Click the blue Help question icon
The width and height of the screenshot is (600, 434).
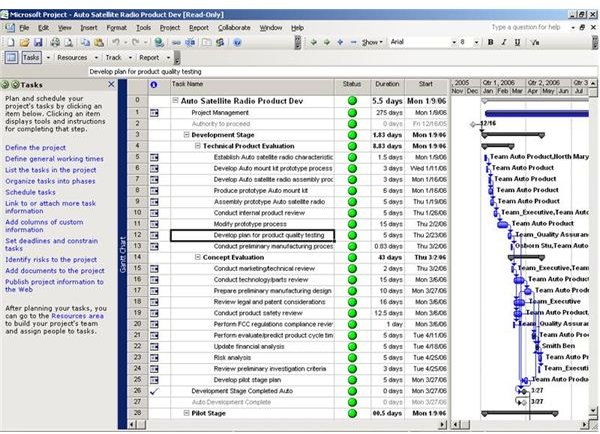tap(237, 42)
